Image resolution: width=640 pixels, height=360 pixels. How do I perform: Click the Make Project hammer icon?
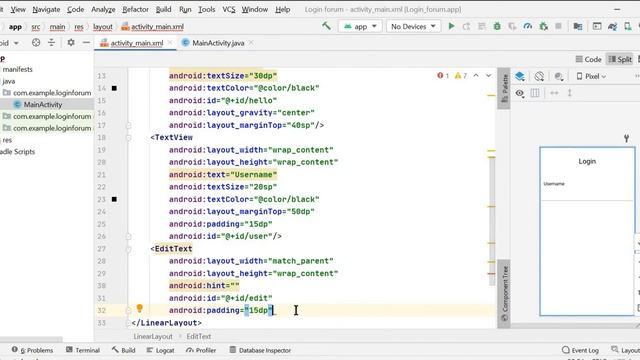(326, 26)
